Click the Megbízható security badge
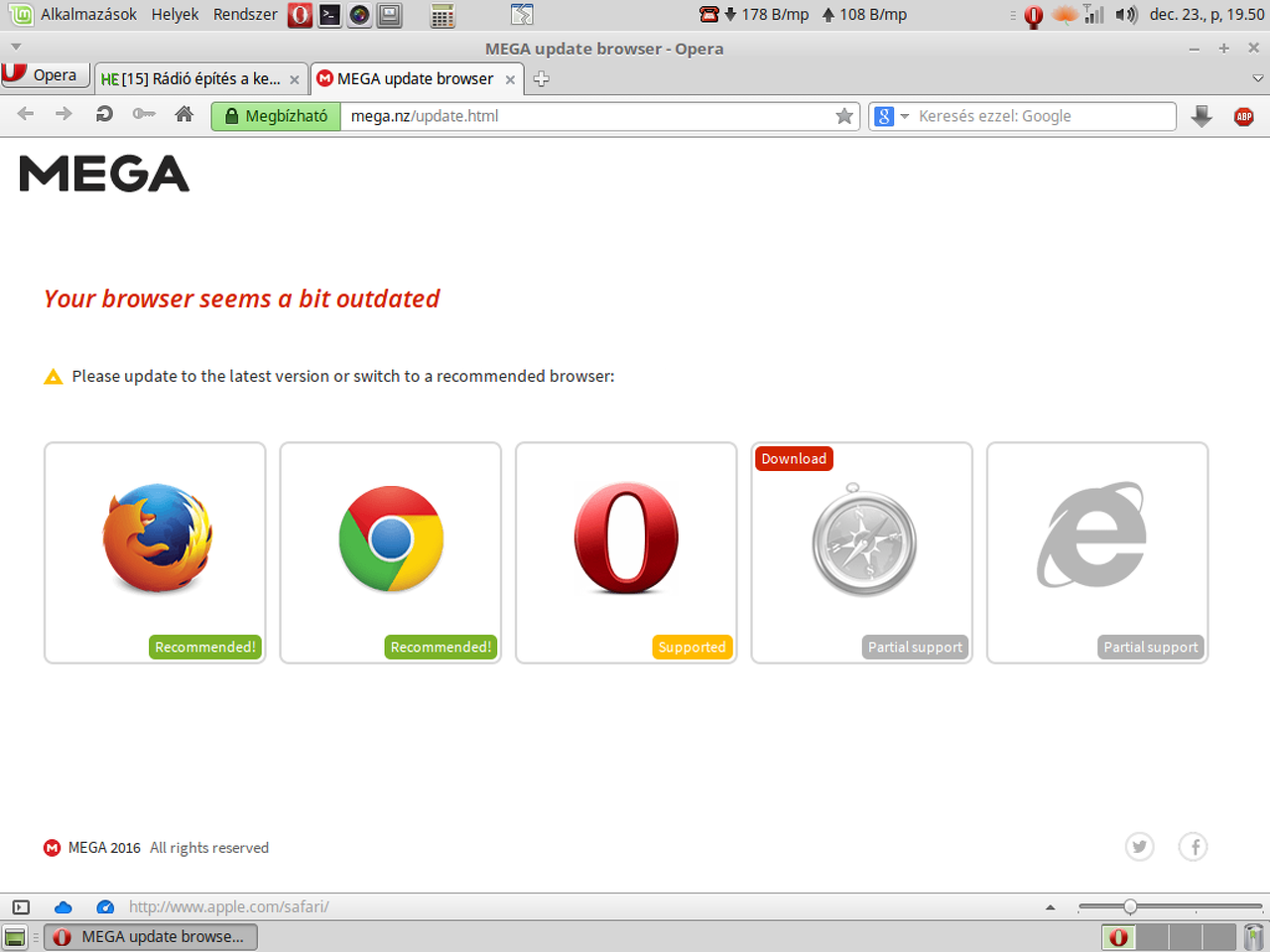Screen dimensions: 1270x952 276,116
